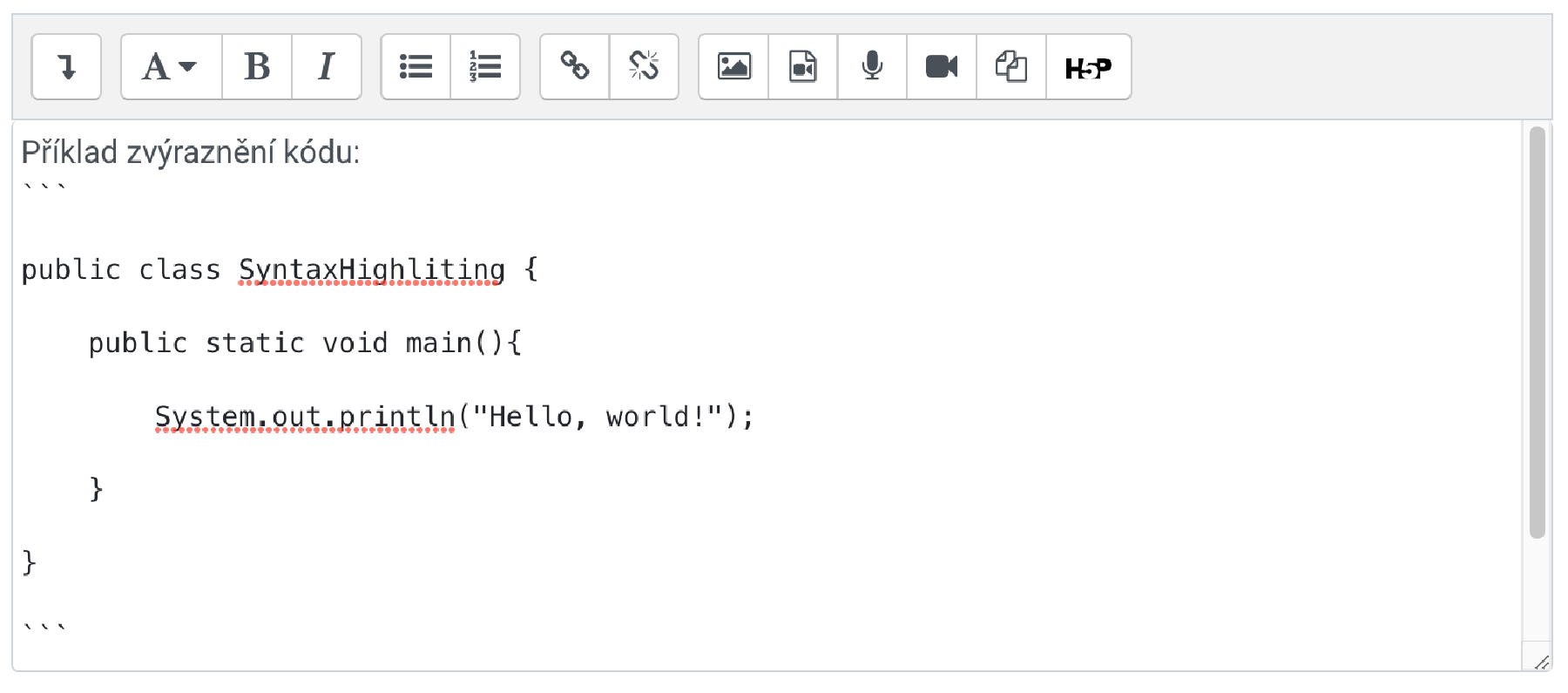Screen dimensions: 1568x693
Task: Open the manage files icon
Action: [x=1011, y=67]
